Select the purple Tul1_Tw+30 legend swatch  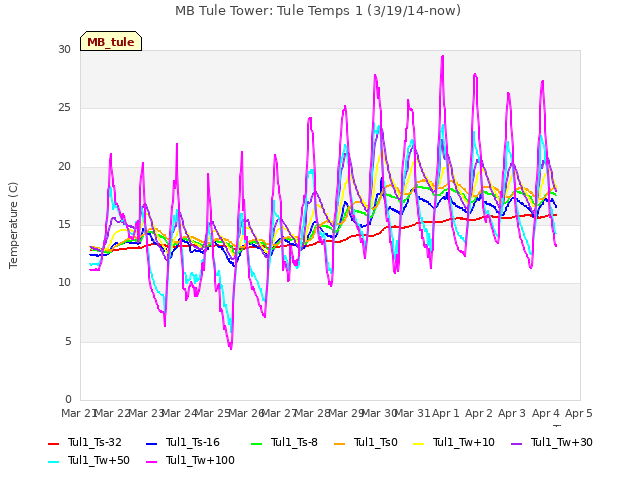[516, 443]
